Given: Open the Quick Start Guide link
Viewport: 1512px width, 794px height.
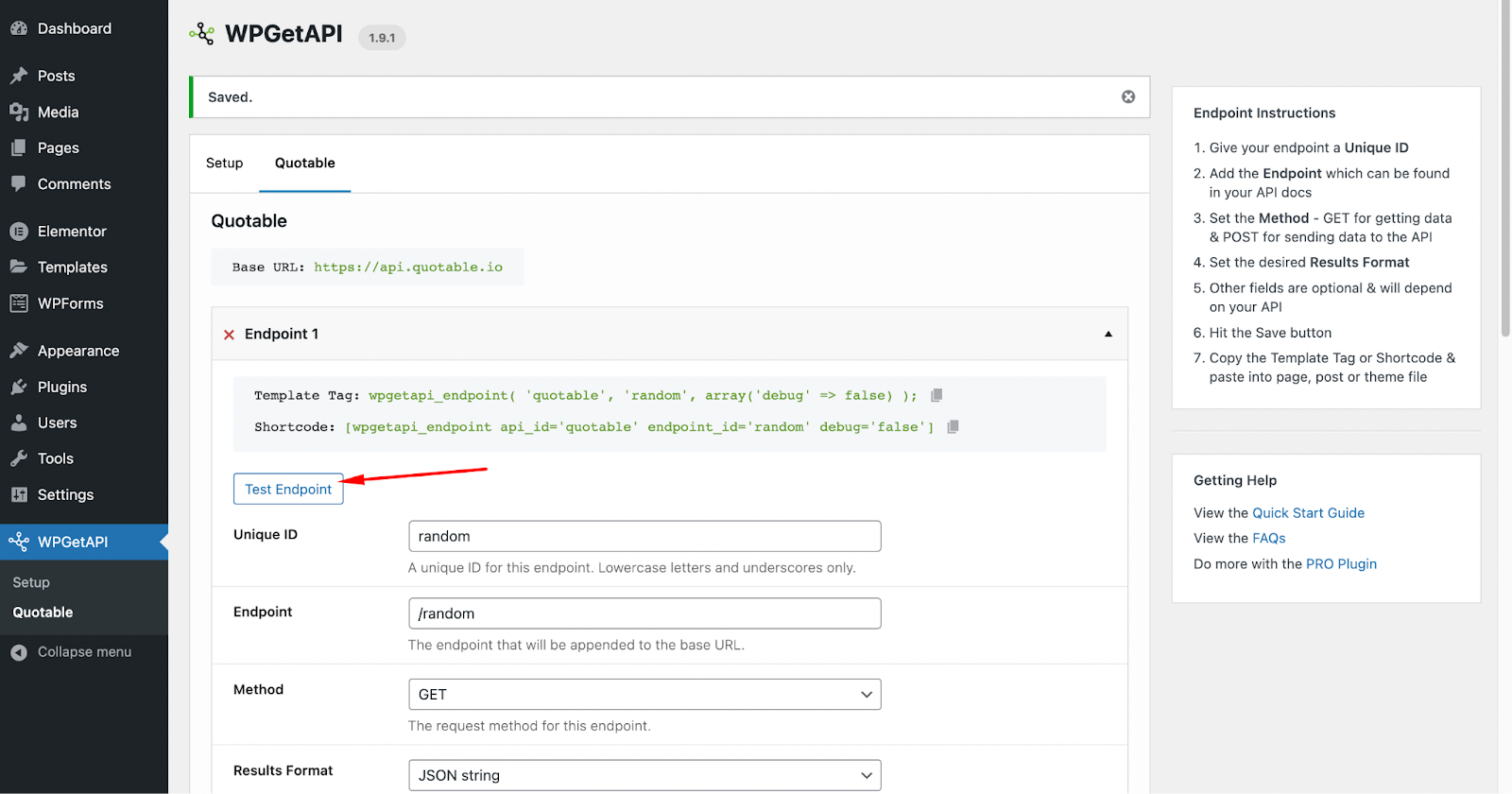Looking at the screenshot, I should click(1308, 512).
